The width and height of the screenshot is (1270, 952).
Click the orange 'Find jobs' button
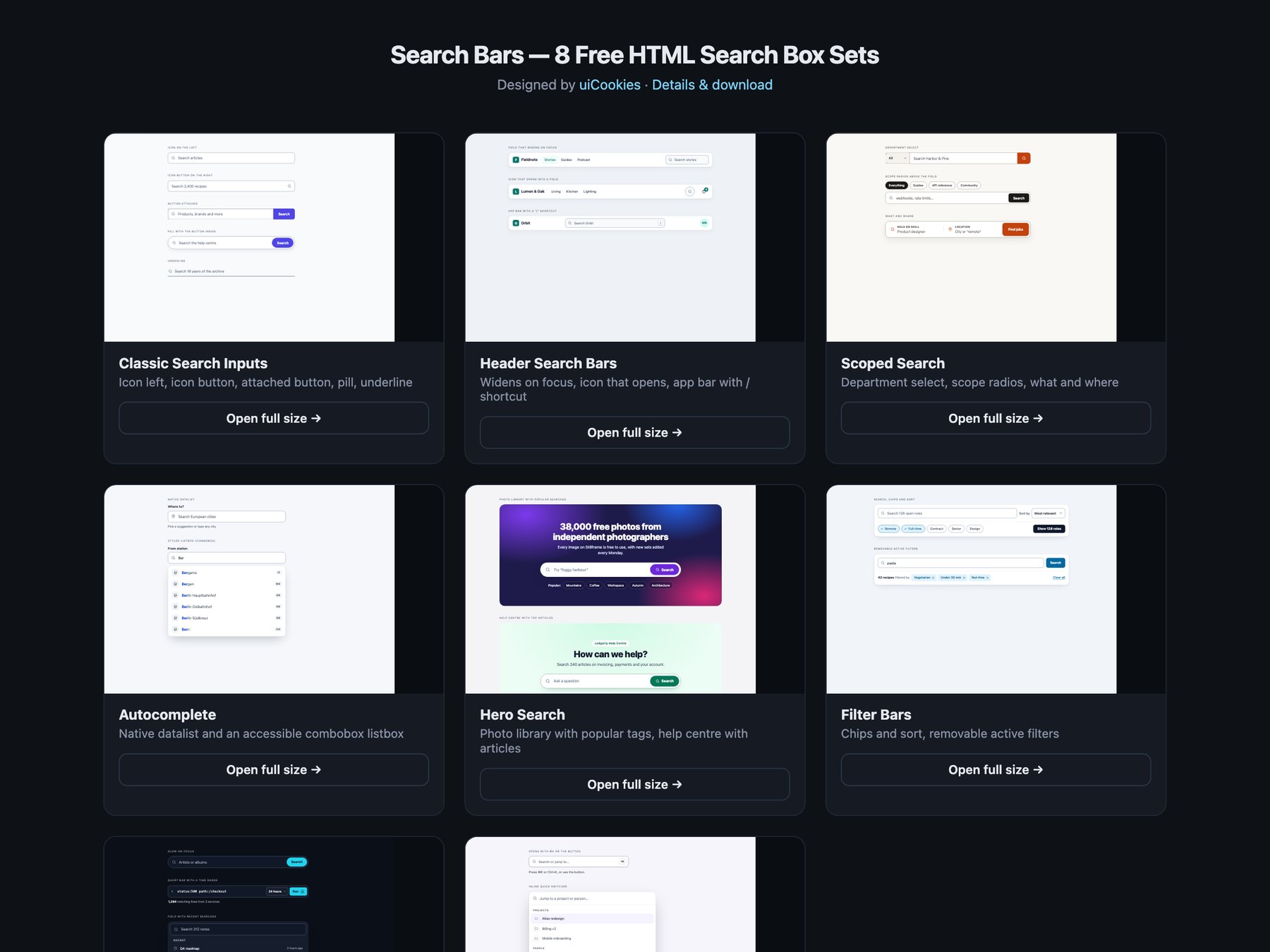click(x=1015, y=229)
